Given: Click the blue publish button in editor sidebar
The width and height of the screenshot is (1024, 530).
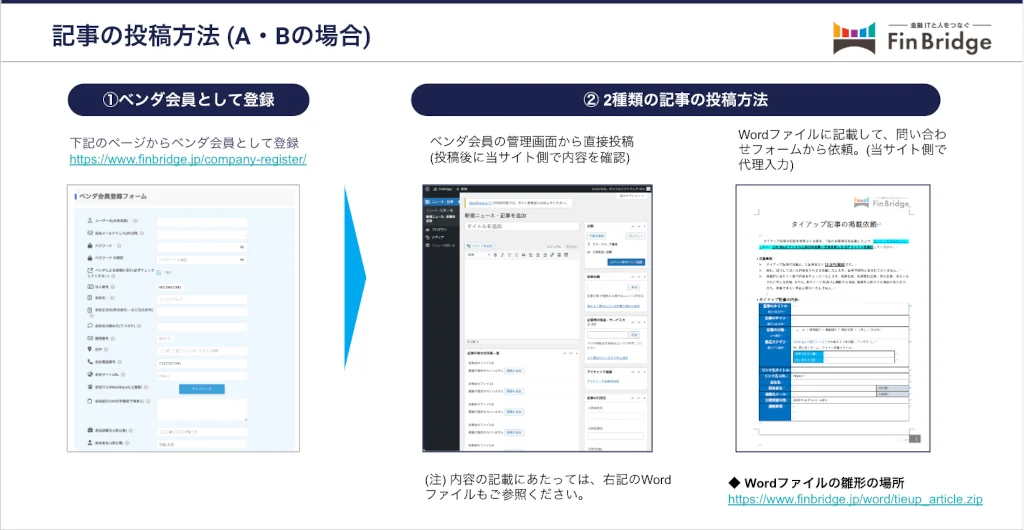Looking at the screenshot, I should 625,262.
